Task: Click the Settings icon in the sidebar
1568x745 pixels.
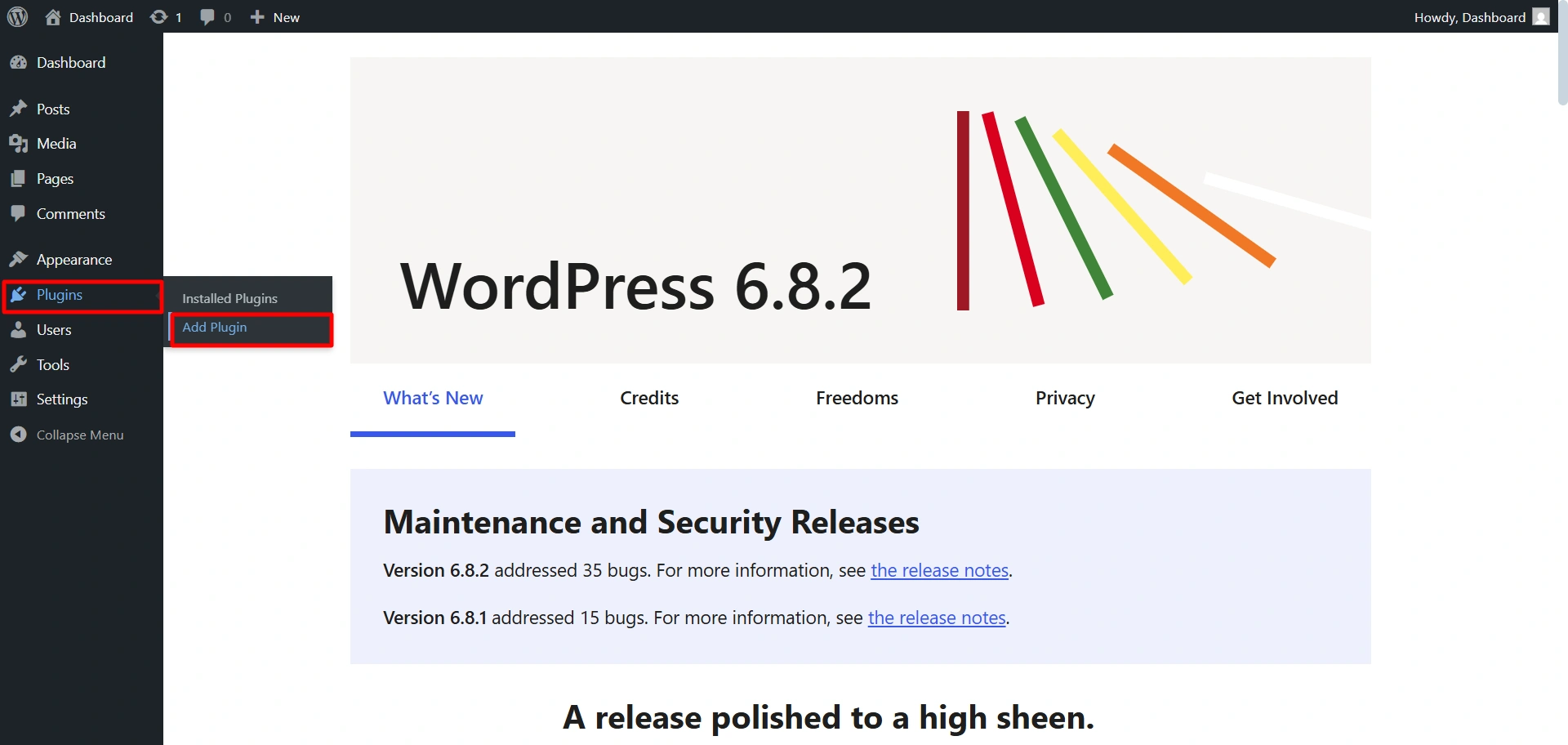Action: (19, 399)
